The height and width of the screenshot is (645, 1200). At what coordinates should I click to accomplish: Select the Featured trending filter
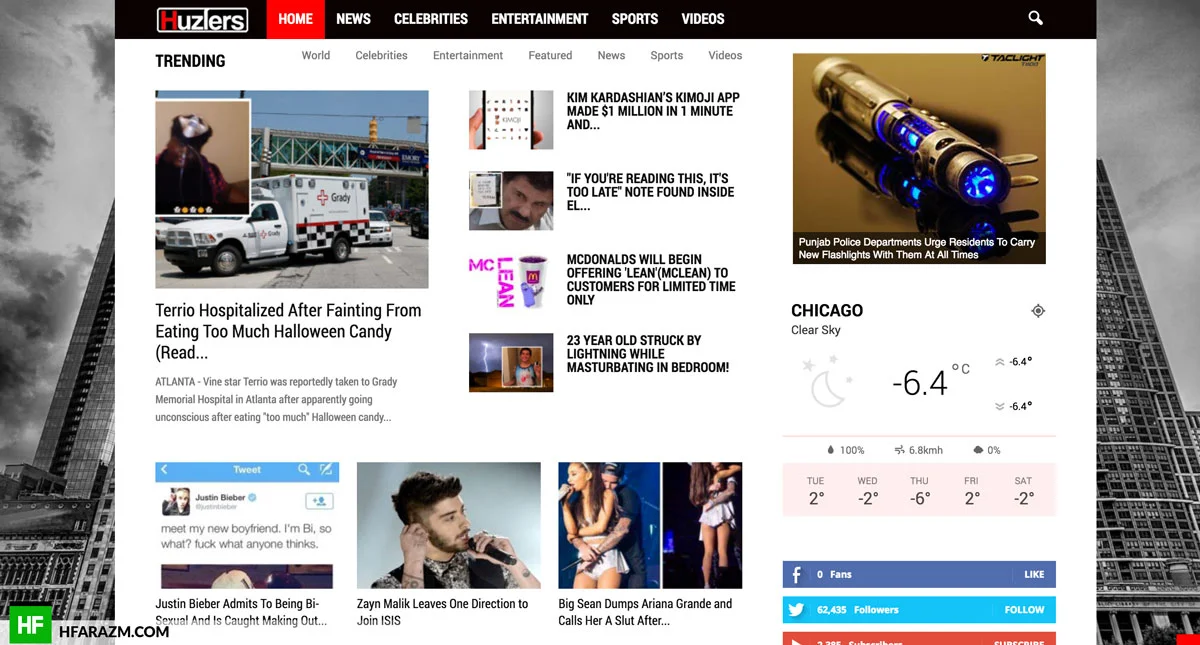(x=550, y=56)
